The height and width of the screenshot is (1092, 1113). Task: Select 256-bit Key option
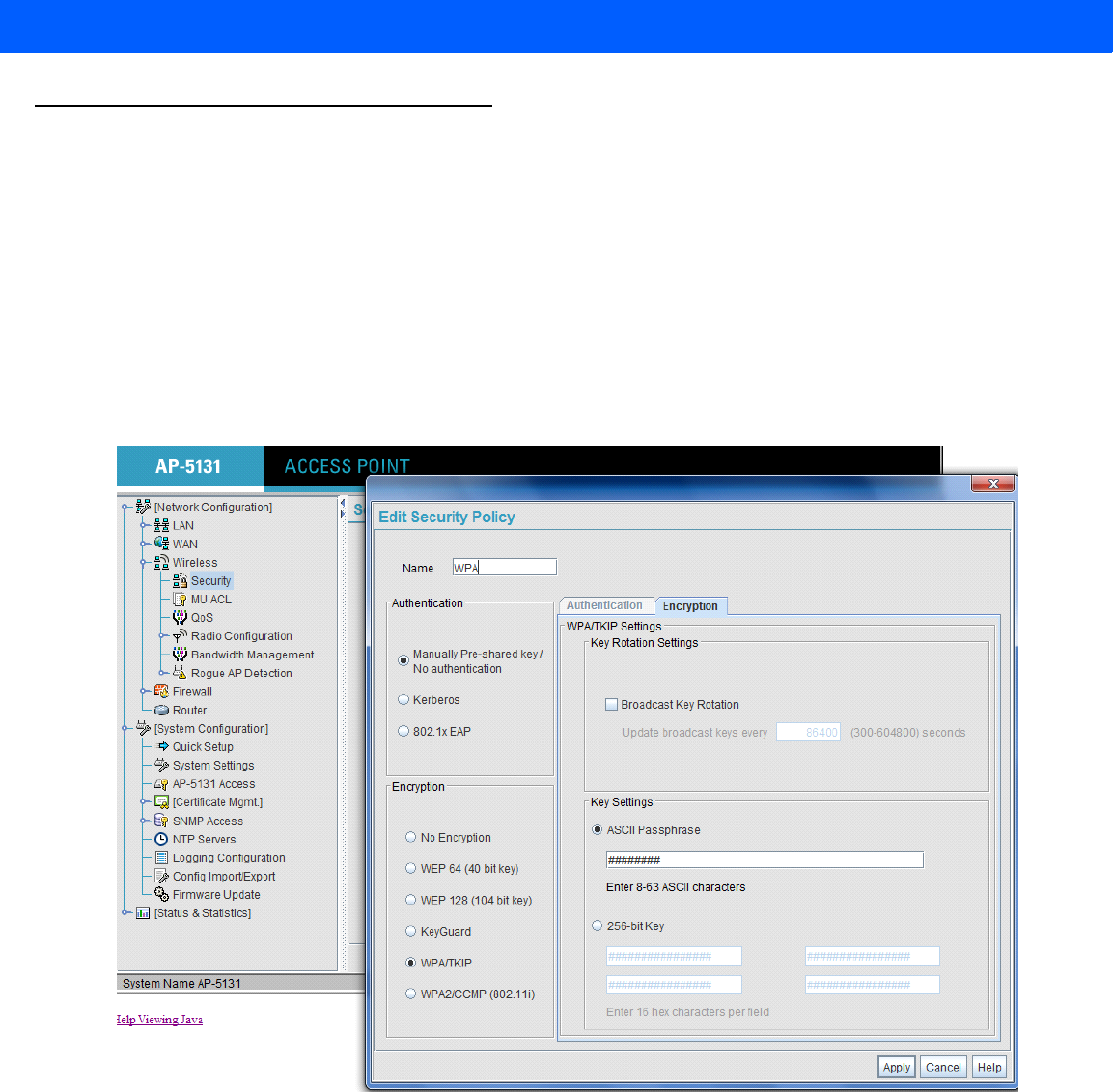point(597,926)
